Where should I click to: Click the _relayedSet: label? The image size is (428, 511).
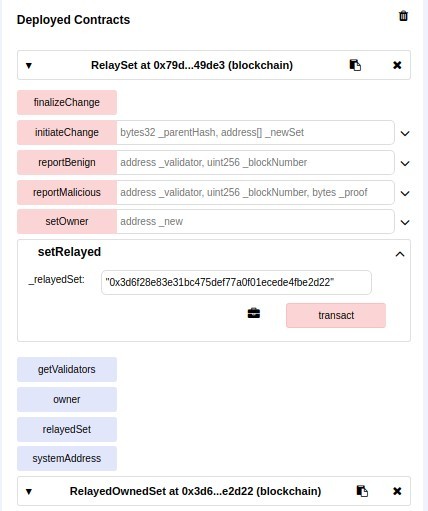pyautogui.click(x=57, y=280)
